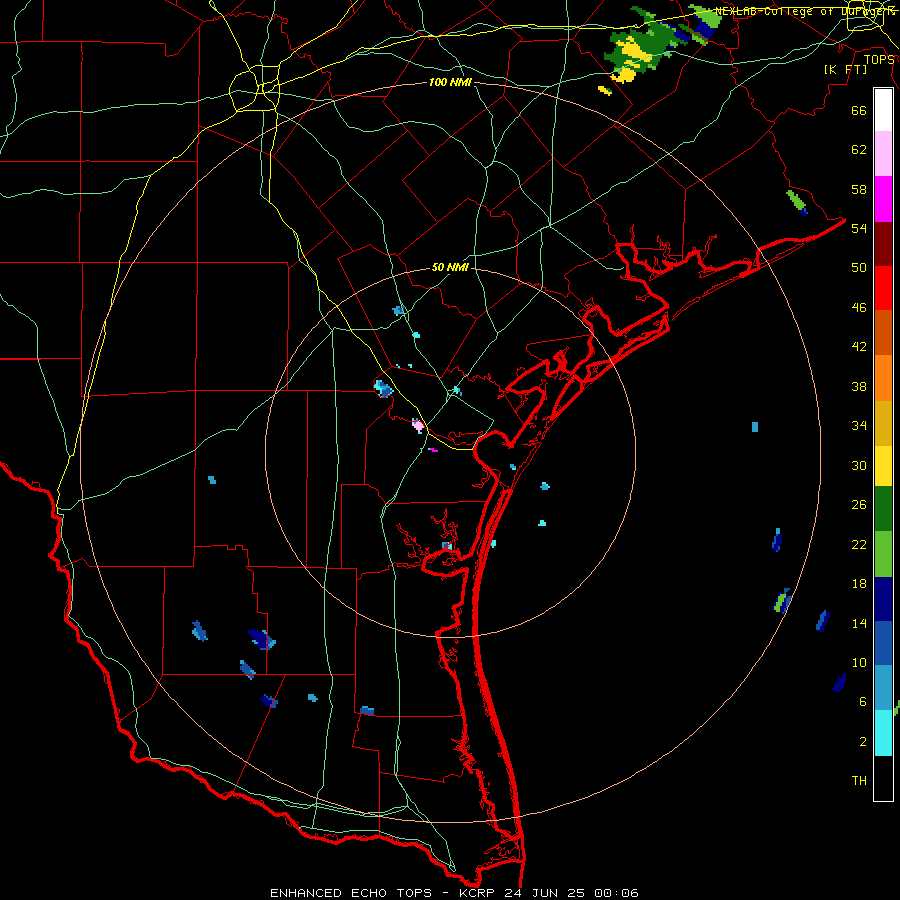Select the bright red legend swatch
This screenshot has height=900, width=900.
883,288
